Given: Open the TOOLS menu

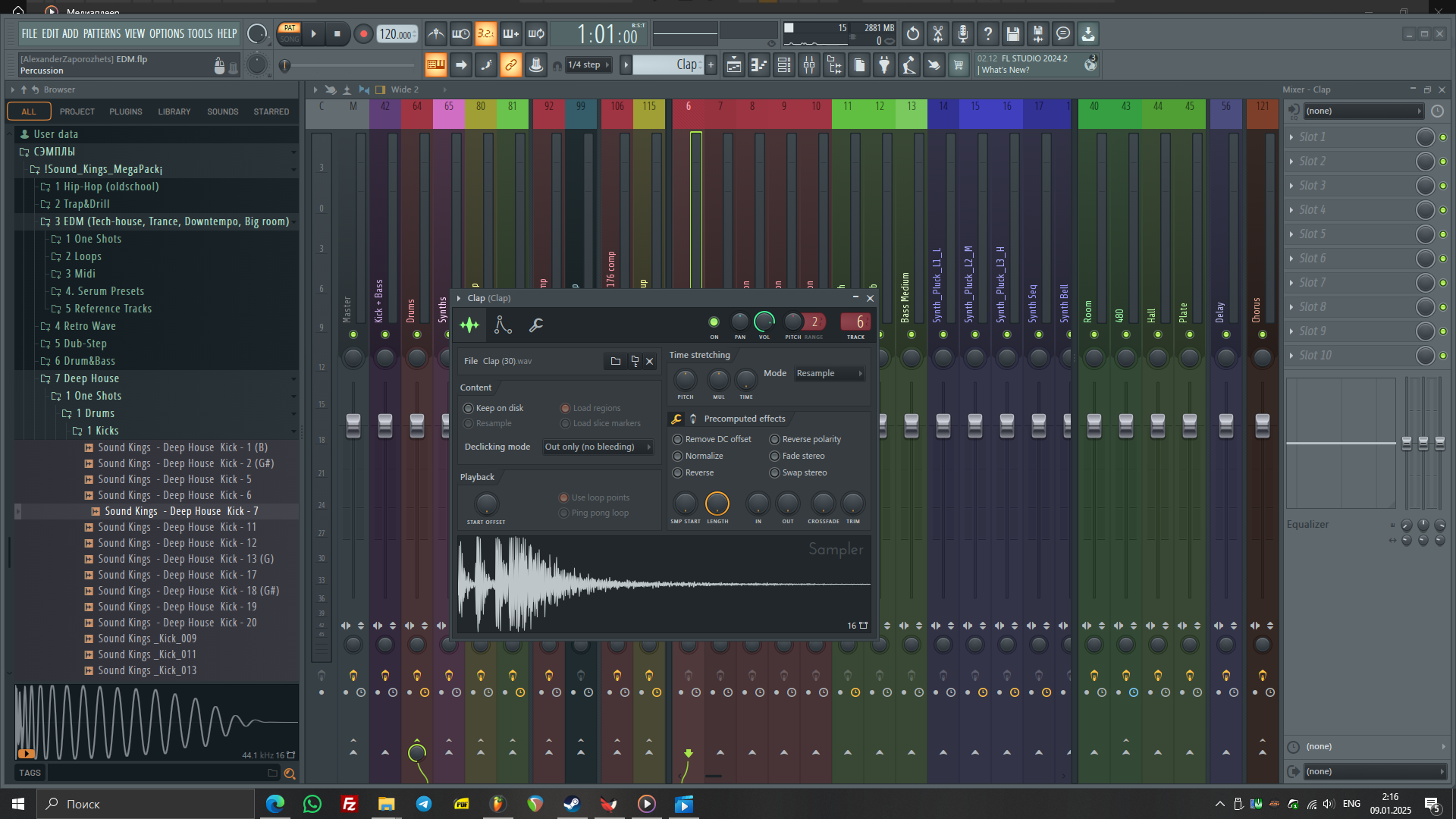Looking at the screenshot, I should click(200, 34).
